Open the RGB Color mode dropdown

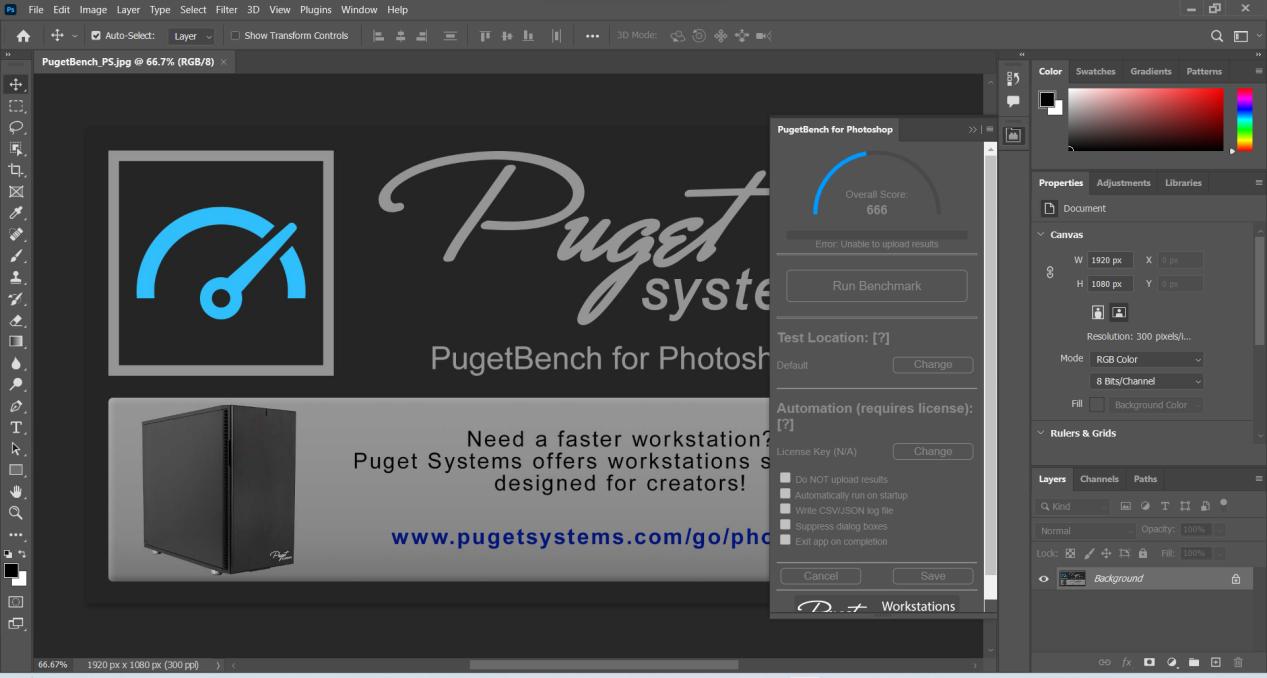click(x=1146, y=359)
